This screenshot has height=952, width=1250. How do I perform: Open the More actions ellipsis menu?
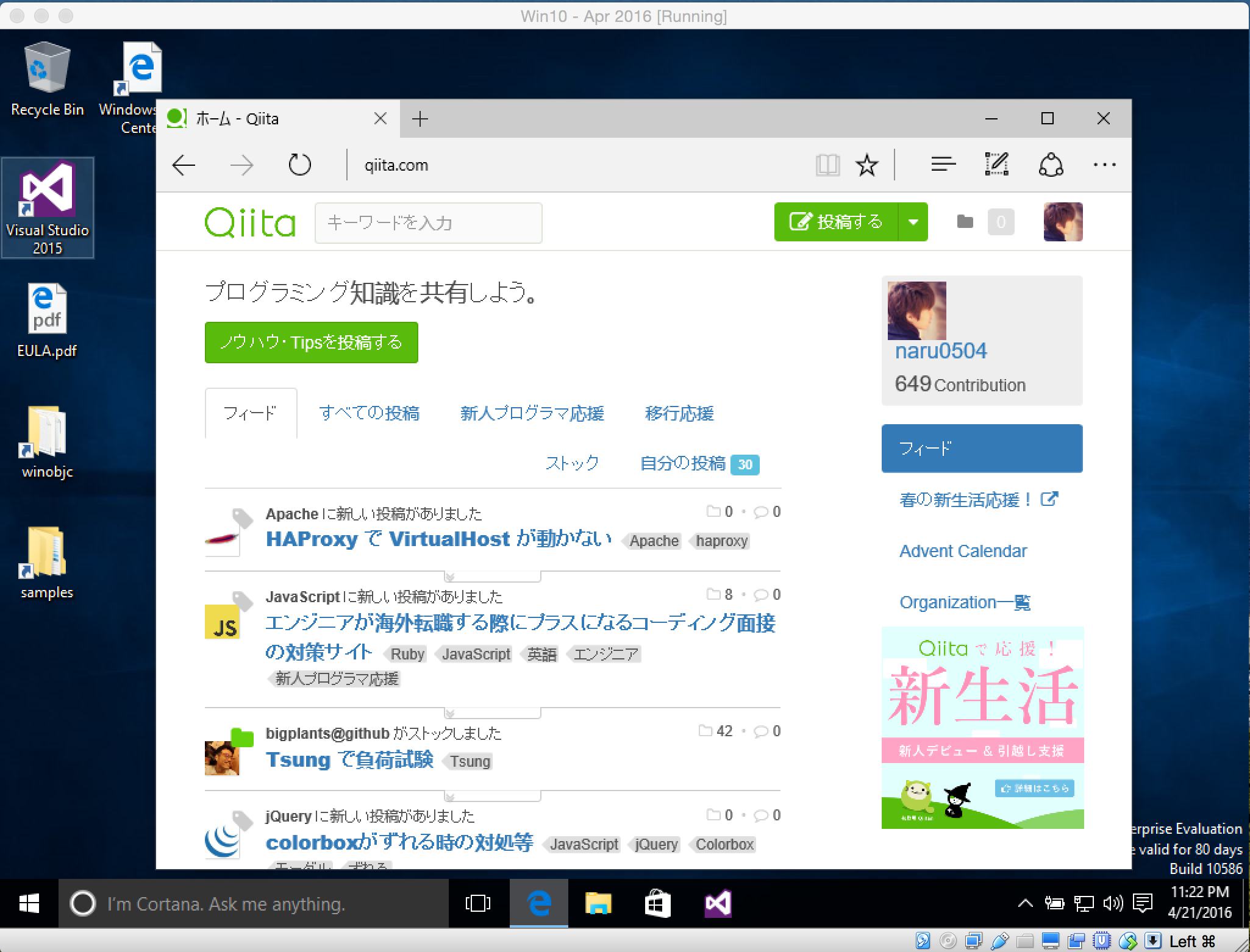tap(1104, 165)
